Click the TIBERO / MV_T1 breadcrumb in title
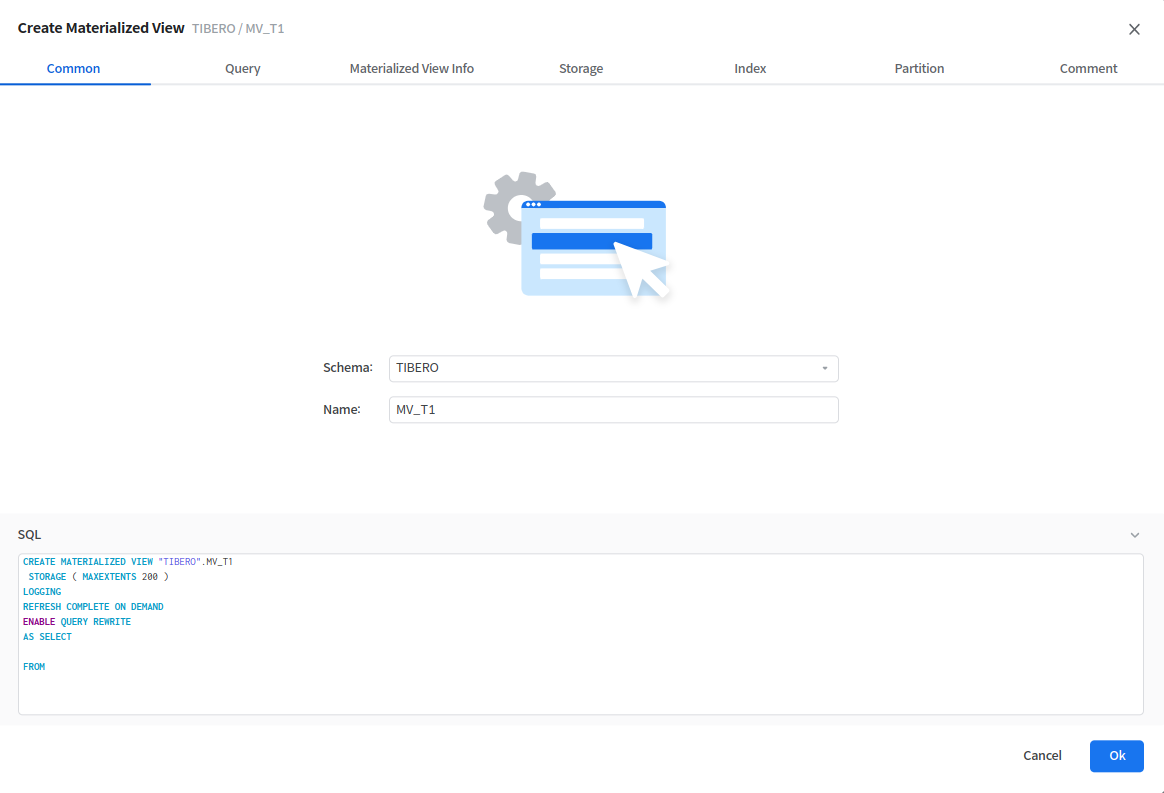This screenshot has height=793, width=1164. click(x=238, y=28)
